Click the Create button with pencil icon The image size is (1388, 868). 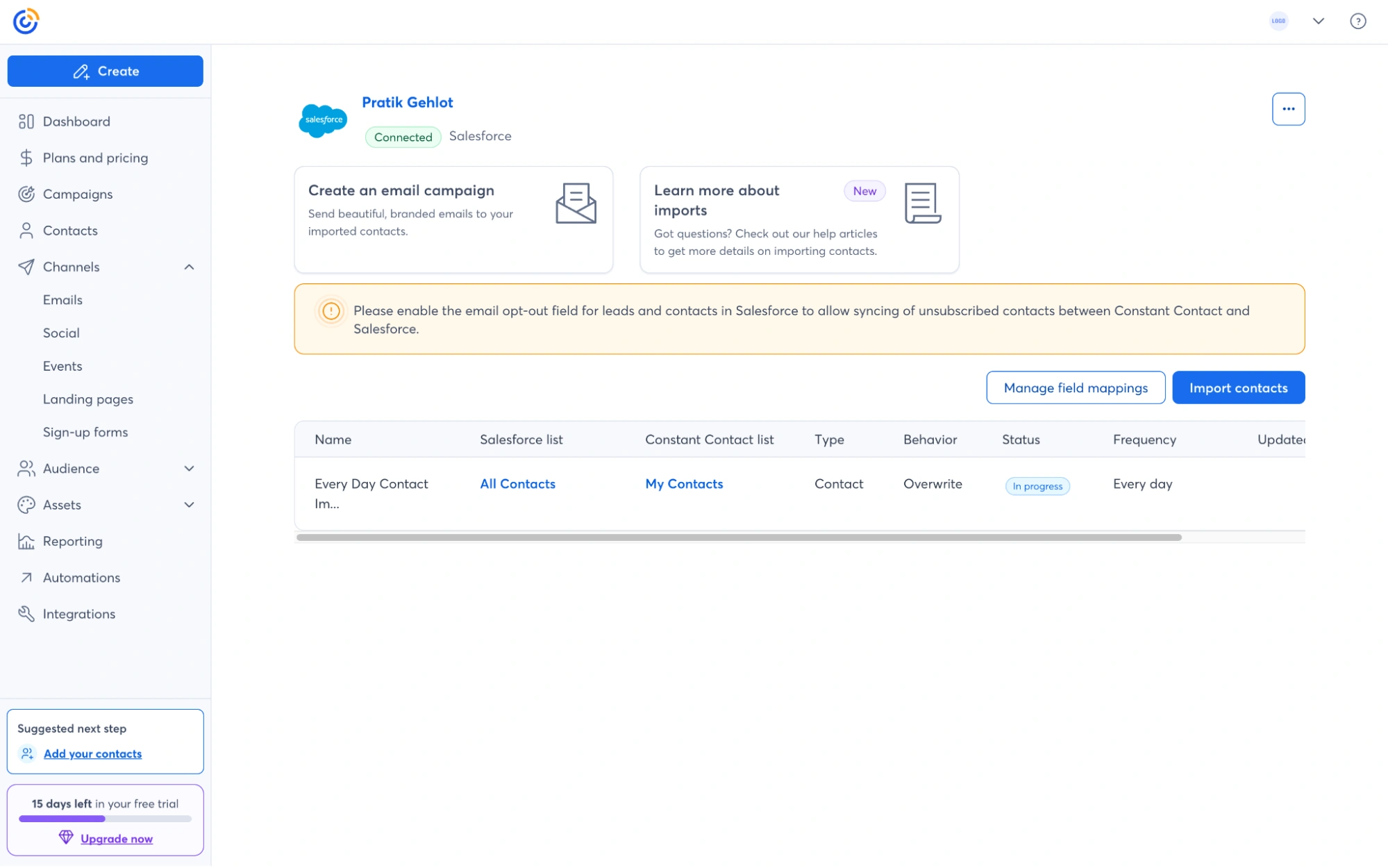[105, 71]
